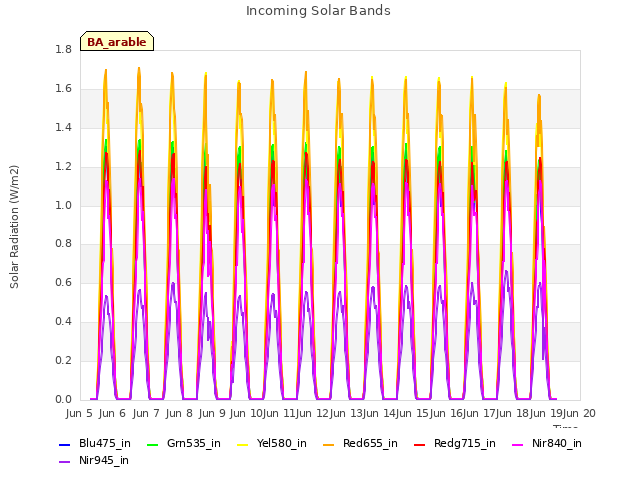Click the 1.4 y-axis tick label
The width and height of the screenshot is (640, 480).
63,128
